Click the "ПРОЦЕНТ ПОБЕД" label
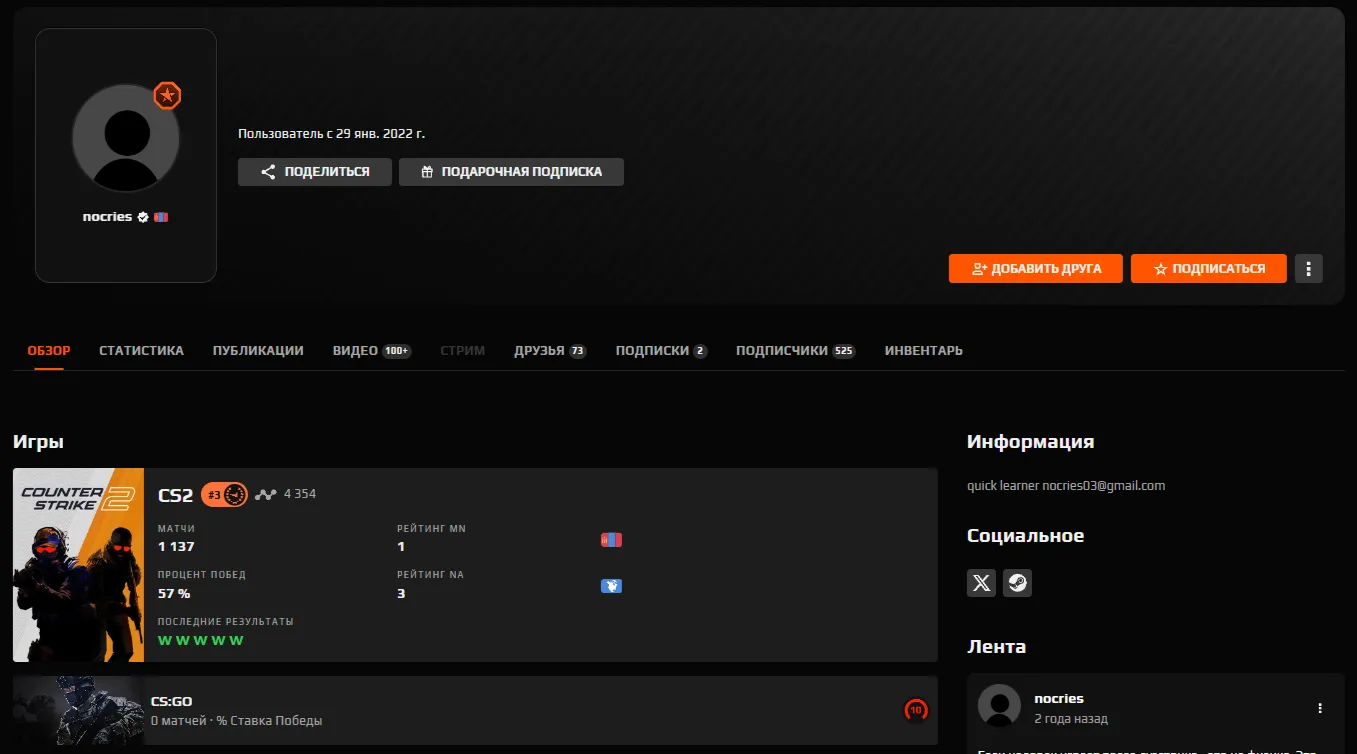 [202, 575]
